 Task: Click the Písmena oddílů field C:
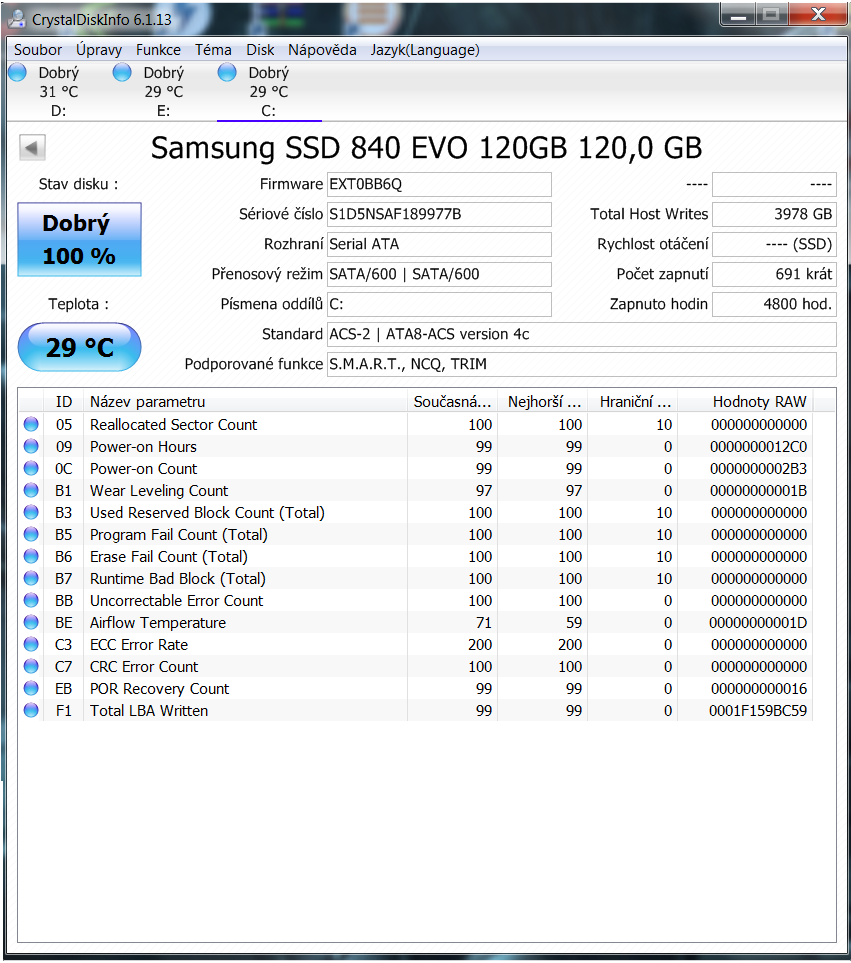tap(439, 305)
